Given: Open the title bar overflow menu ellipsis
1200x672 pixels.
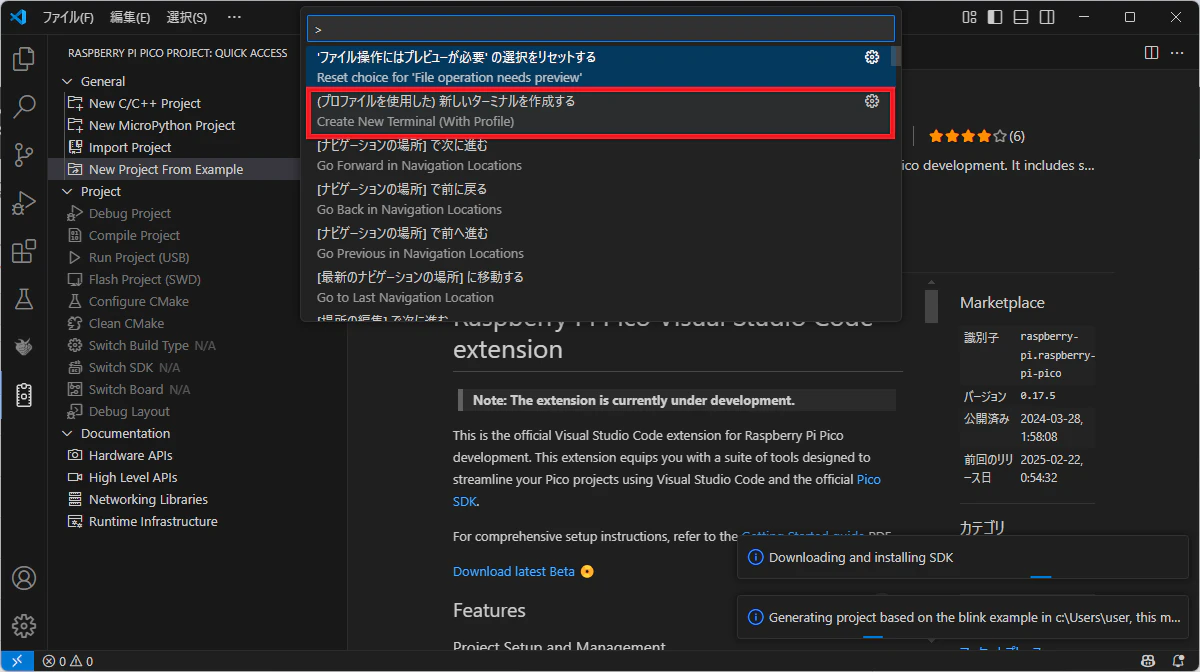Looking at the screenshot, I should tap(234, 17).
